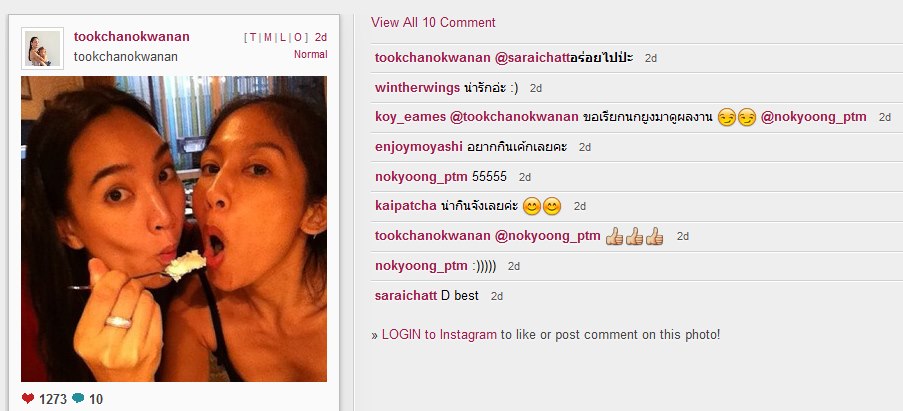Click the red heart likes icon
The width and height of the screenshot is (903, 411).
click(x=28, y=398)
